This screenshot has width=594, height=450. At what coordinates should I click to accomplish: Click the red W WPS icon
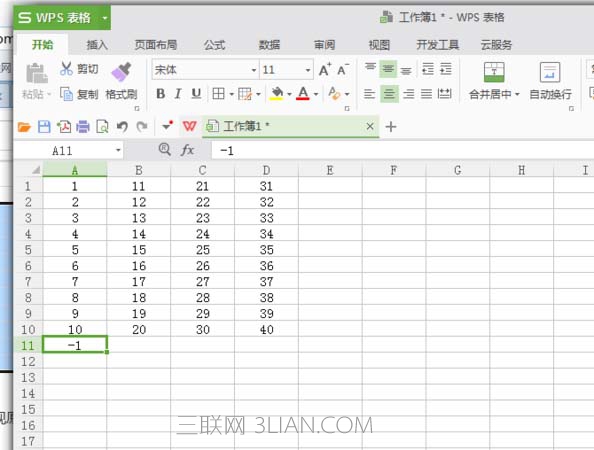click(189, 126)
